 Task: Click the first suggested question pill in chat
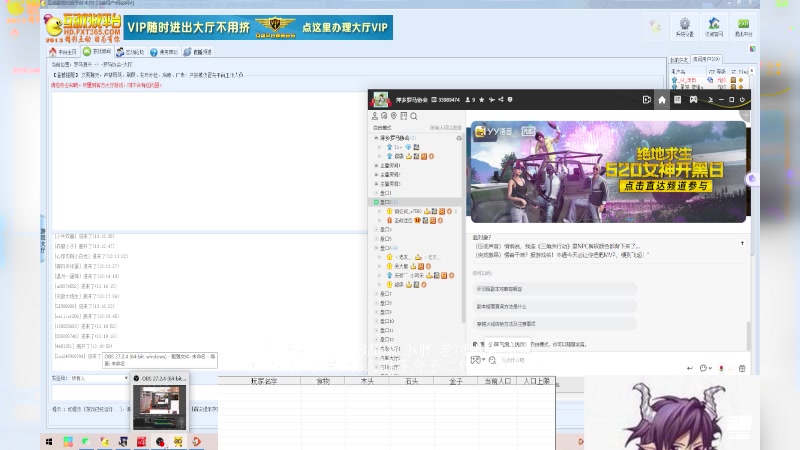[x=555, y=289]
